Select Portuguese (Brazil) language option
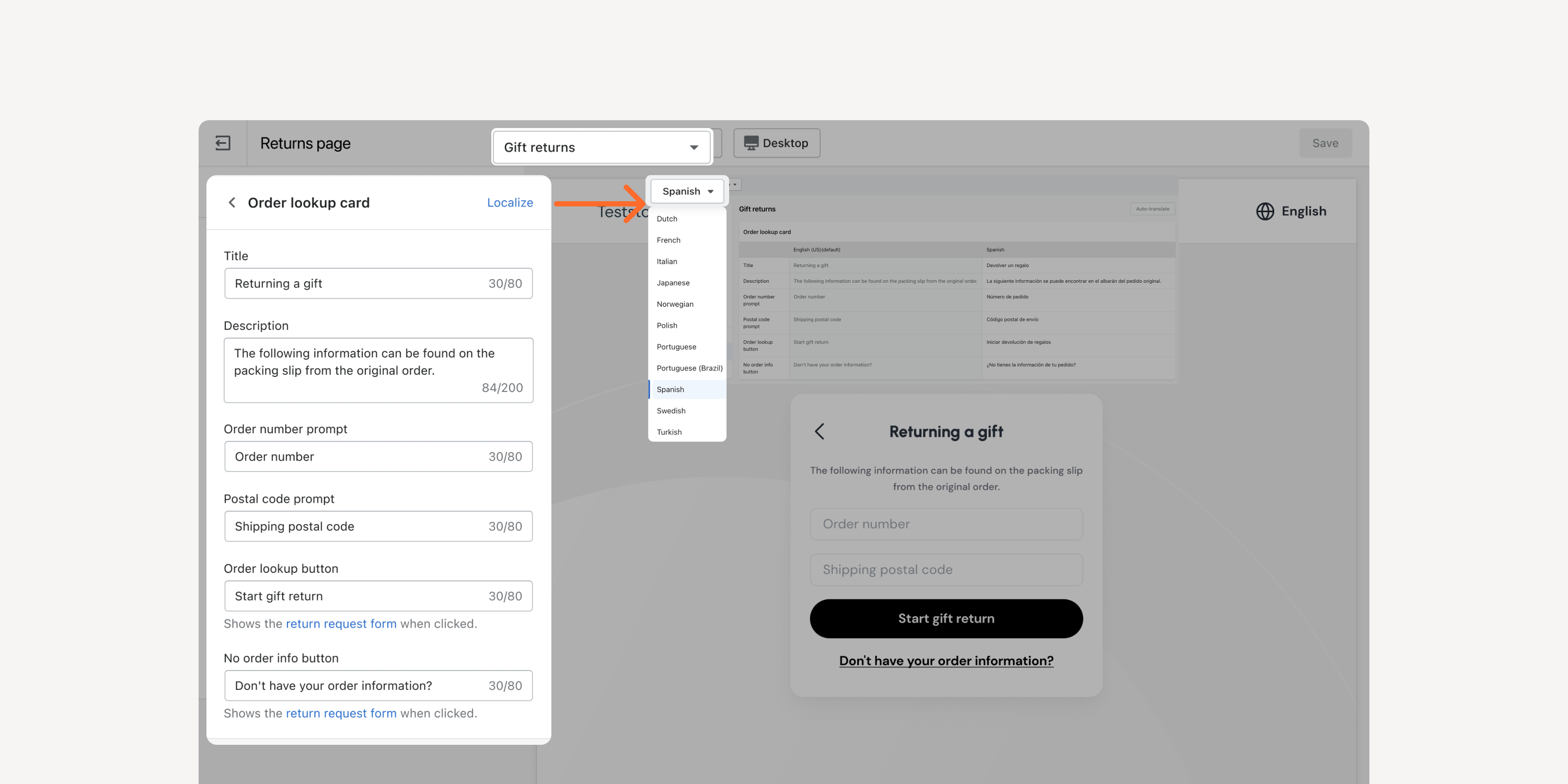This screenshot has height=784, width=1568. tap(687, 368)
